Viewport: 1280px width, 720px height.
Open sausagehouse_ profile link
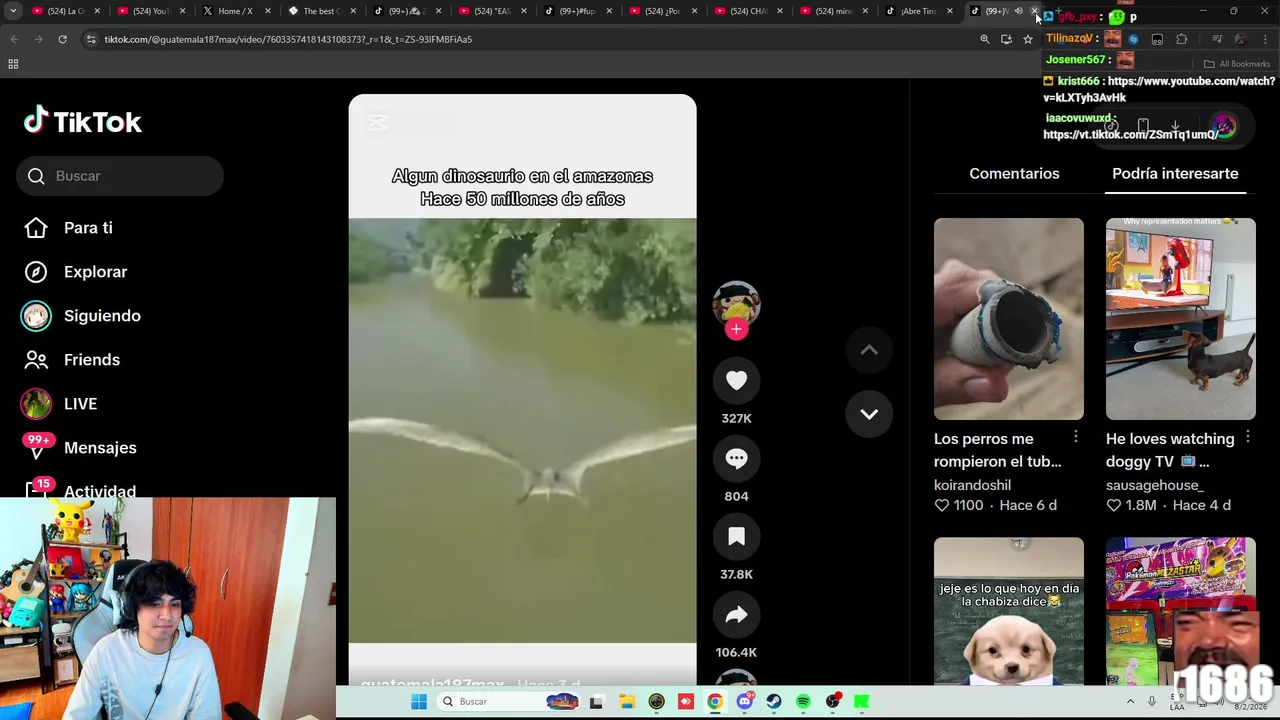[x=1154, y=485]
